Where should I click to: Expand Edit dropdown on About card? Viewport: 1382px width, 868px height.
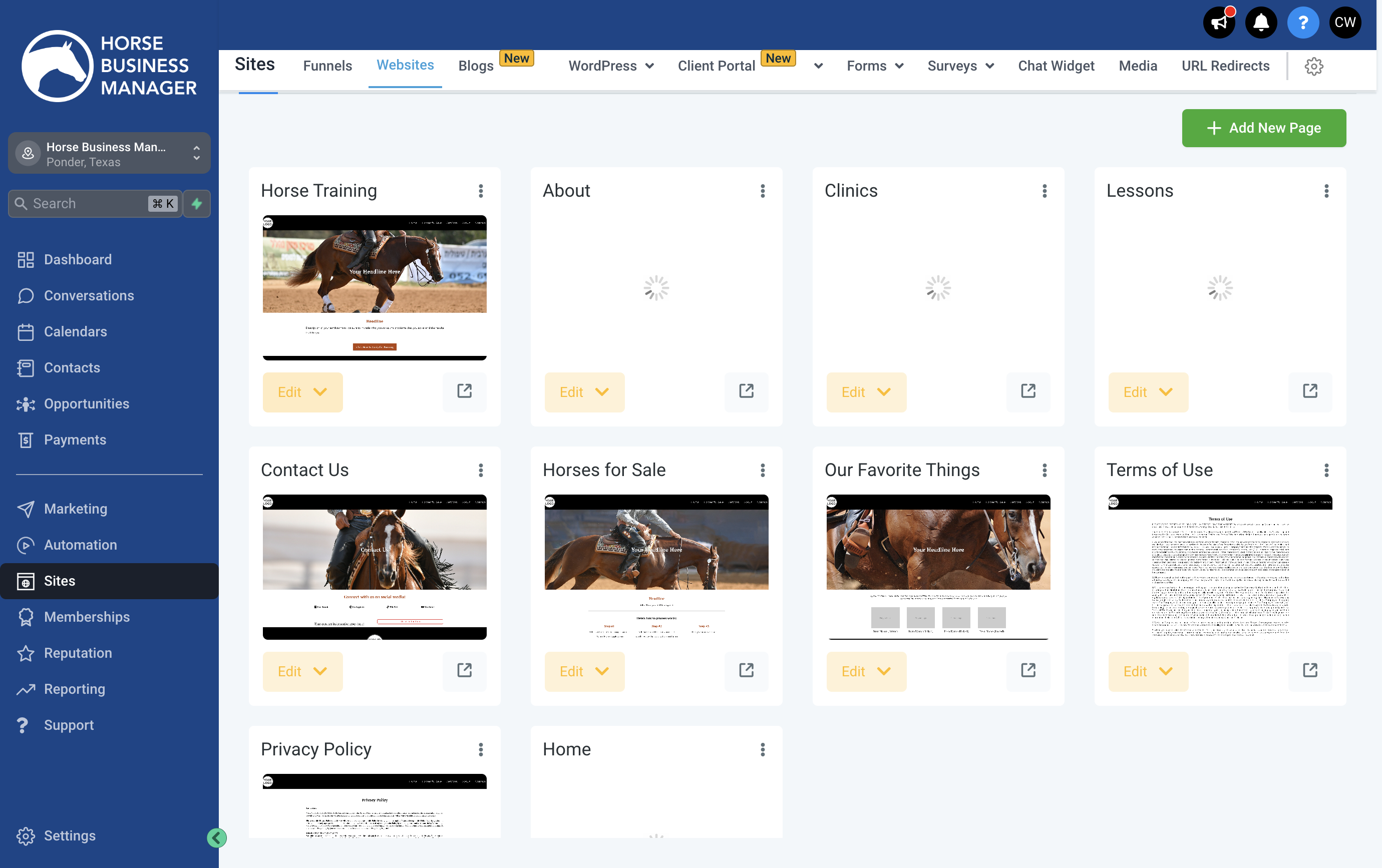coord(602,392)
